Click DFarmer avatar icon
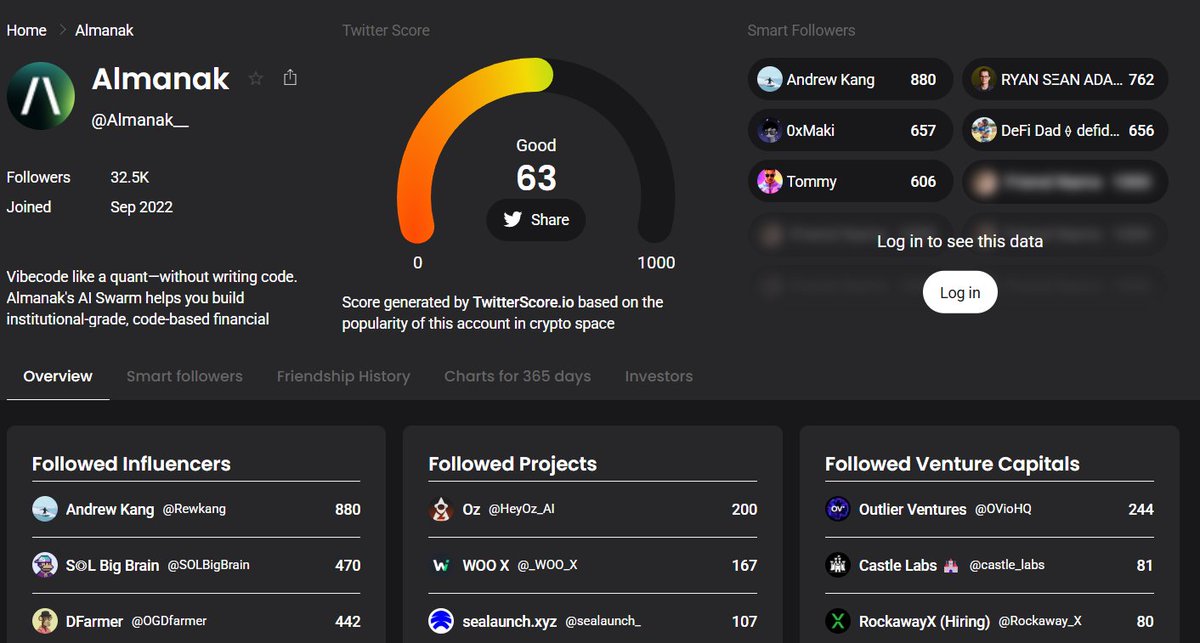 [x=45, y=621]
